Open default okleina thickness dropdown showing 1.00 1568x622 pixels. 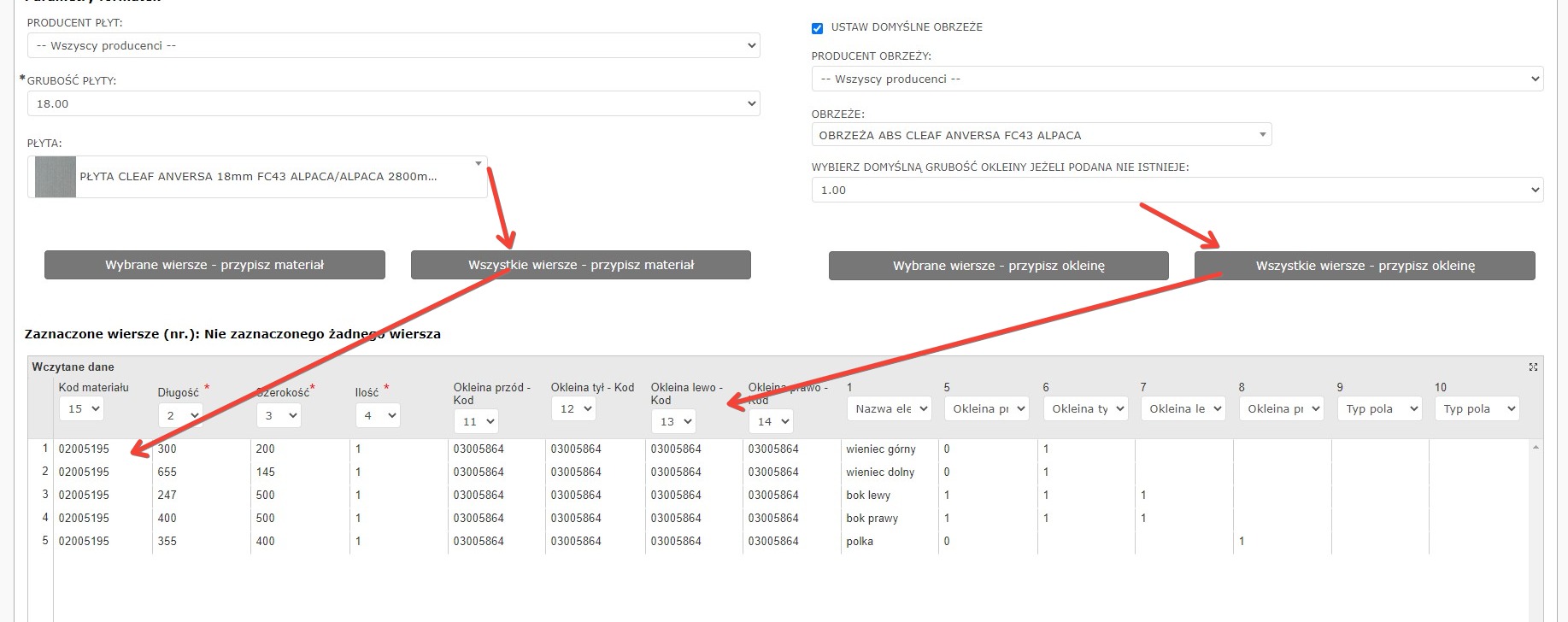[x=1177, y=191]
